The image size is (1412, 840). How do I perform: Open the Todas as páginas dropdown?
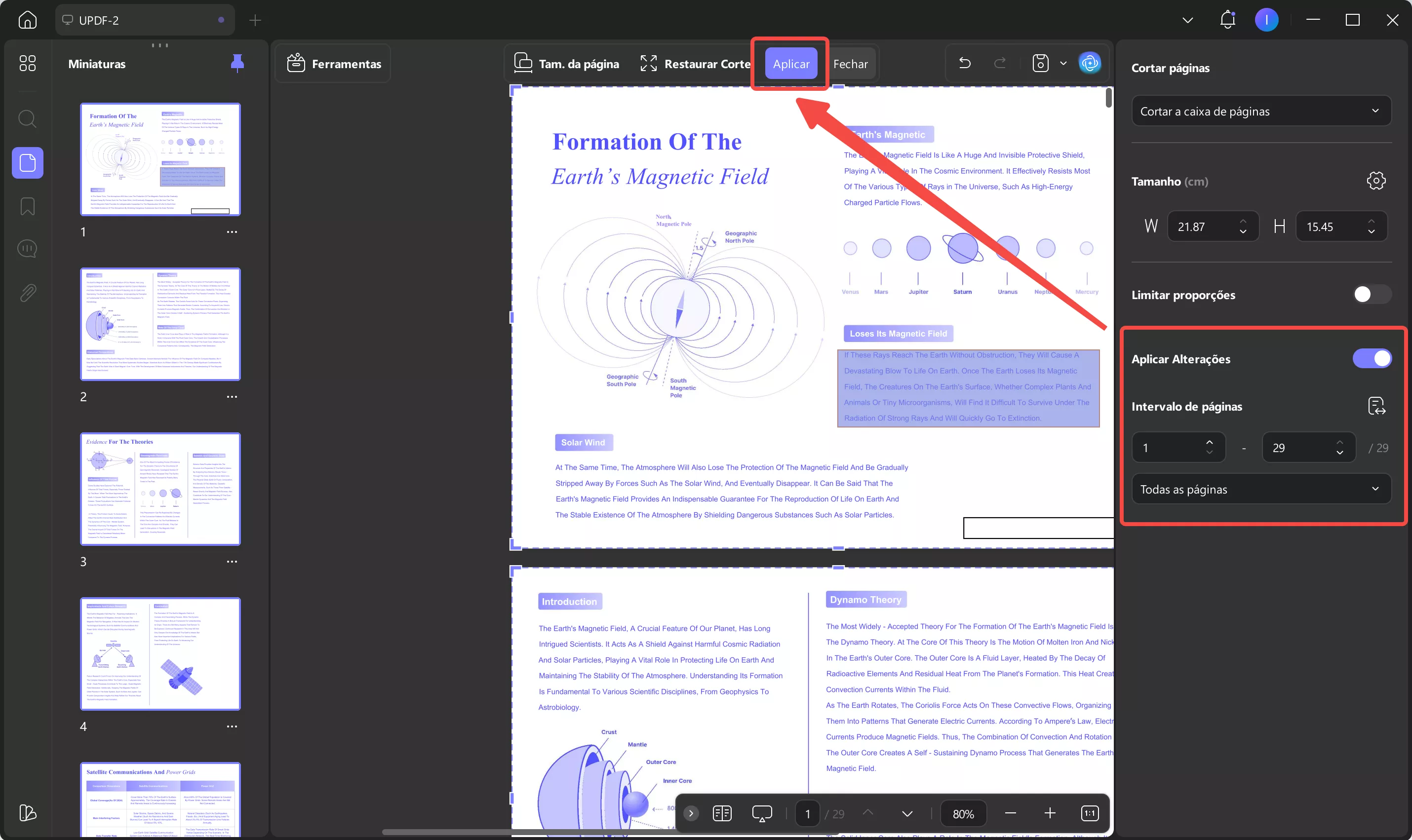coord(1261,489)
